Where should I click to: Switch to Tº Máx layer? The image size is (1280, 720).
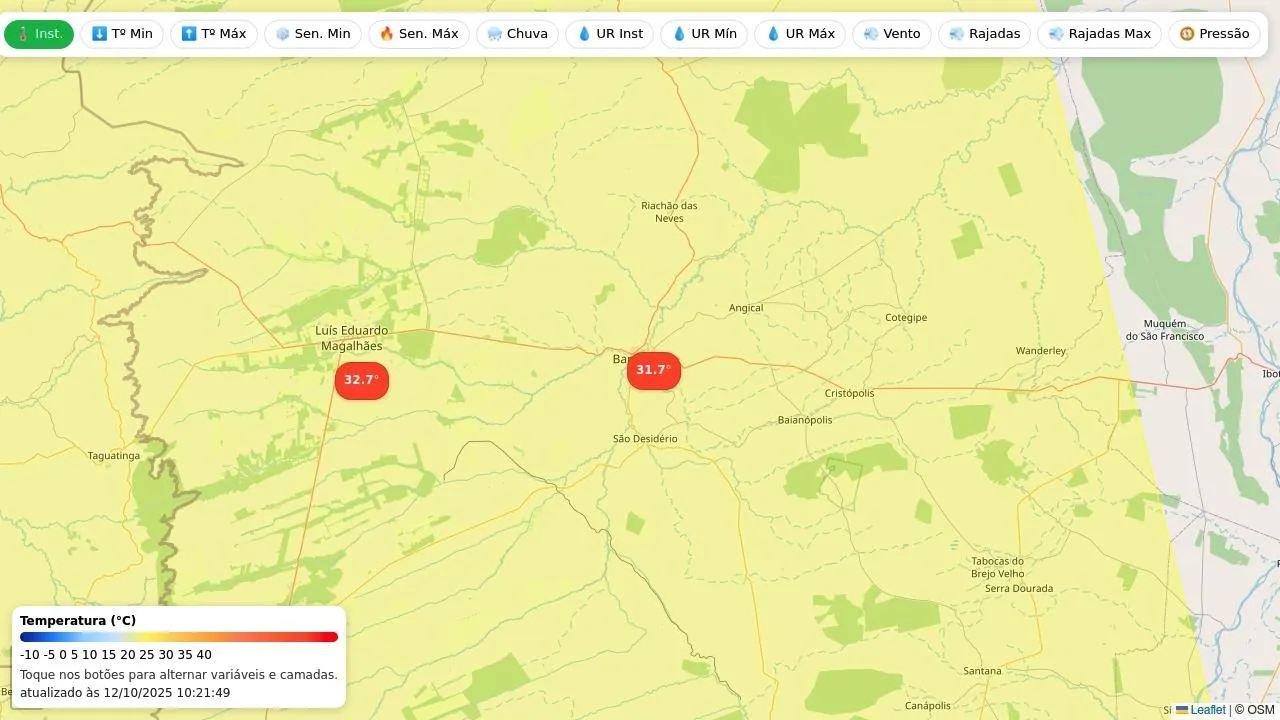(214, 34)
